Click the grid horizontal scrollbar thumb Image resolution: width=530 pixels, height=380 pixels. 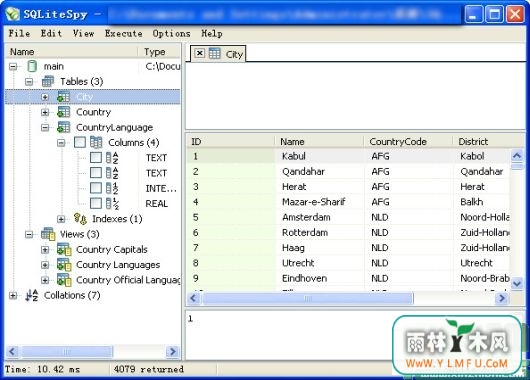click(x=308, y=299)
